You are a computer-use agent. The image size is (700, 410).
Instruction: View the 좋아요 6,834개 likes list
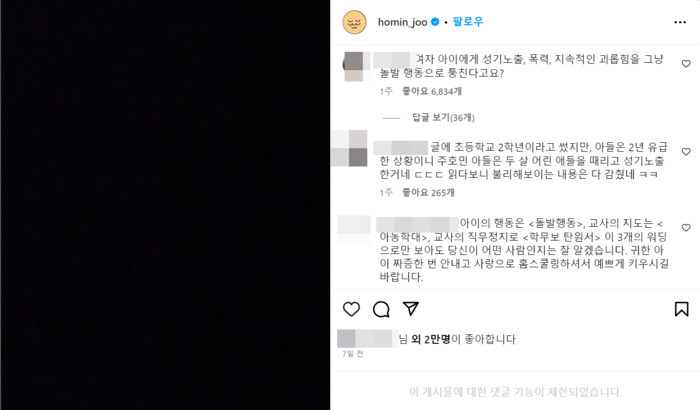[432, 91]
